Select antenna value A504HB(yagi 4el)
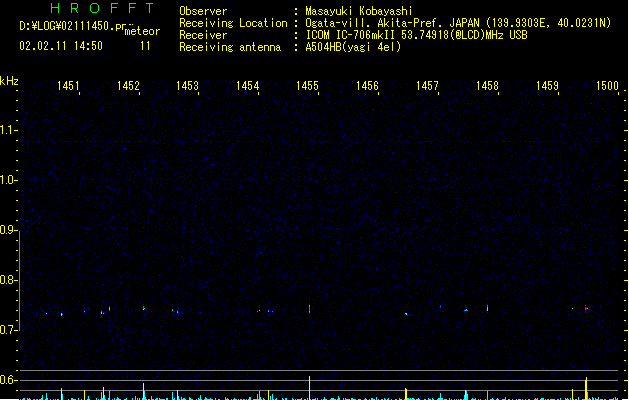This screenshot has height=400, width=629. pyautogui.click(x=353, y=47)
